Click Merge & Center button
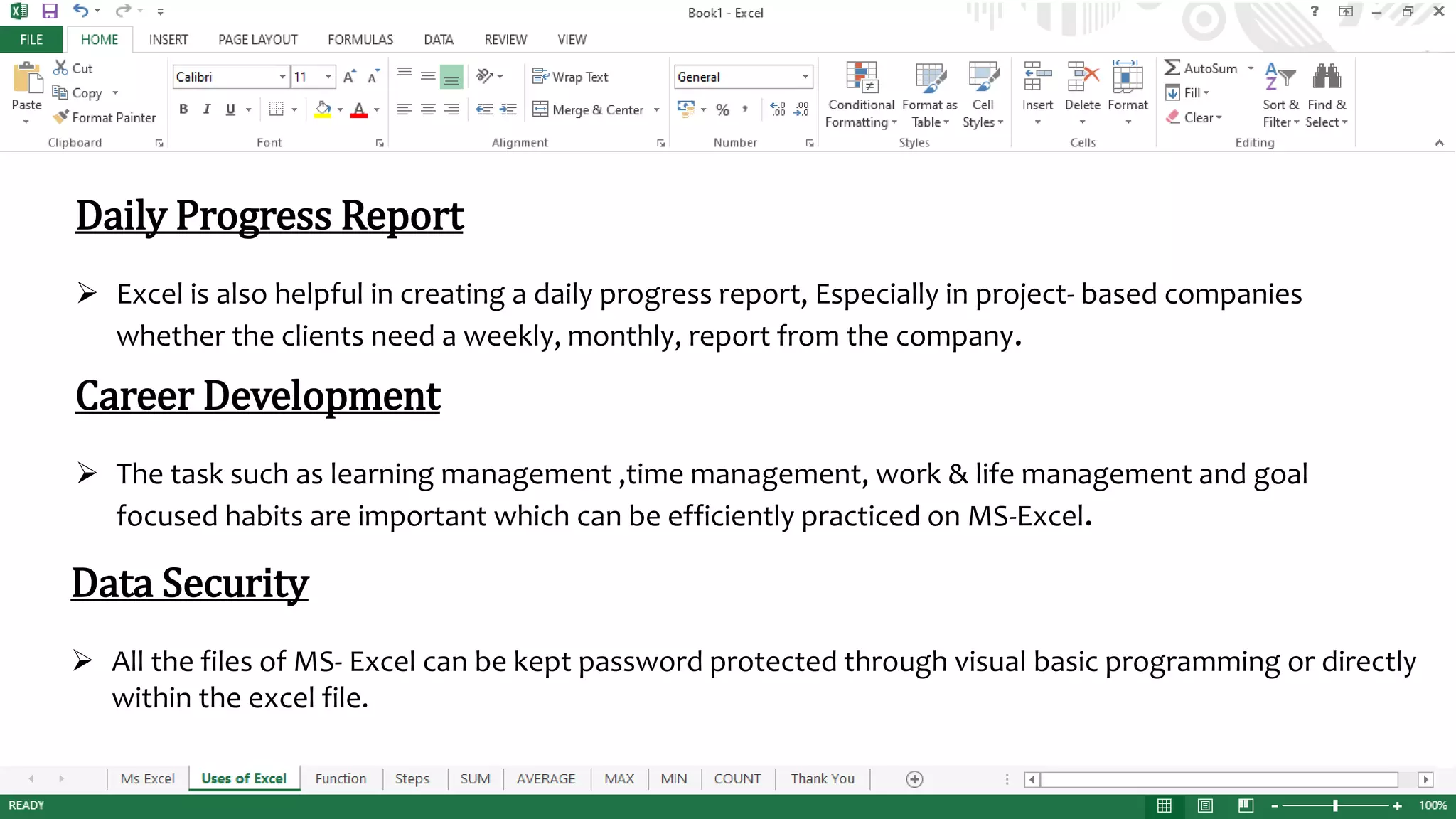 pyautogui.click(x=589, y=109)
